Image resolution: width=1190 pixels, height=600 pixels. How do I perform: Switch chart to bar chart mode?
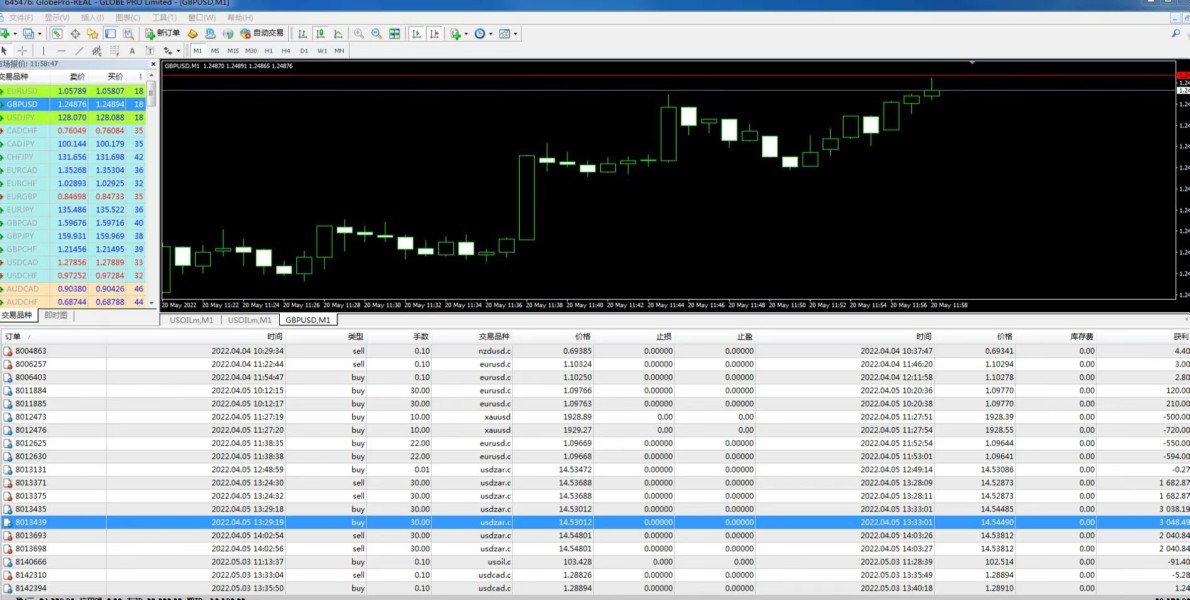coord(304,33)
